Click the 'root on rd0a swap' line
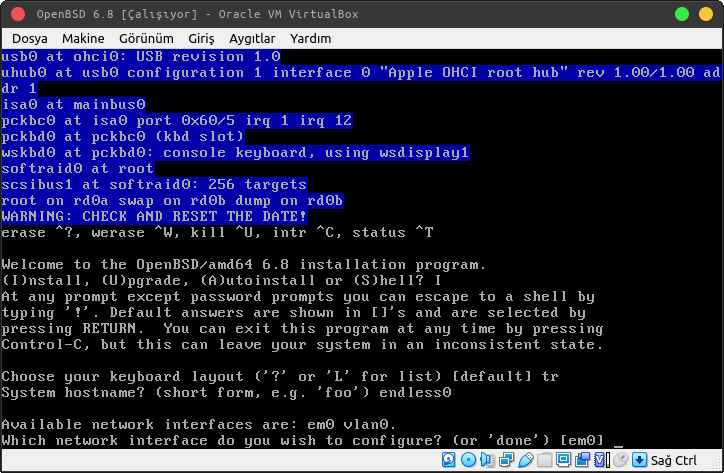 point(172,200)
